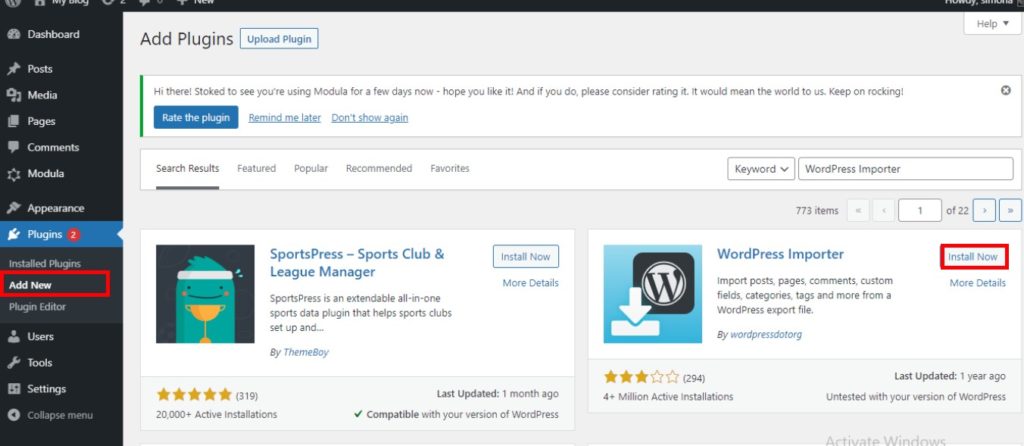The width and height of the screenshot is (1024, 446).
Task: Click the Don't show again link
Action: click(370, 118)
